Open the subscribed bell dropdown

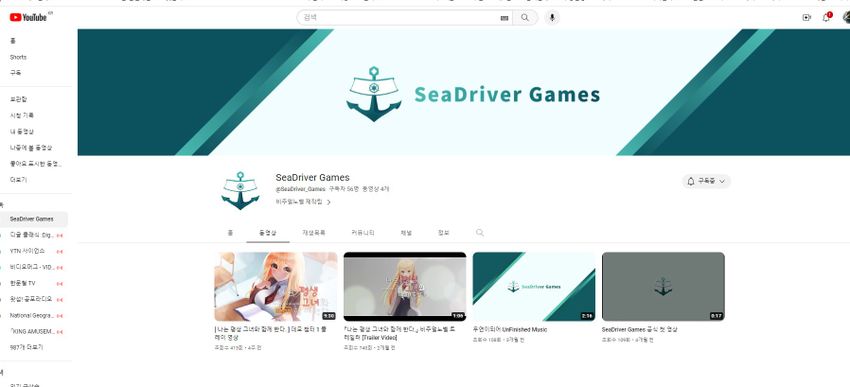point(706,181)
